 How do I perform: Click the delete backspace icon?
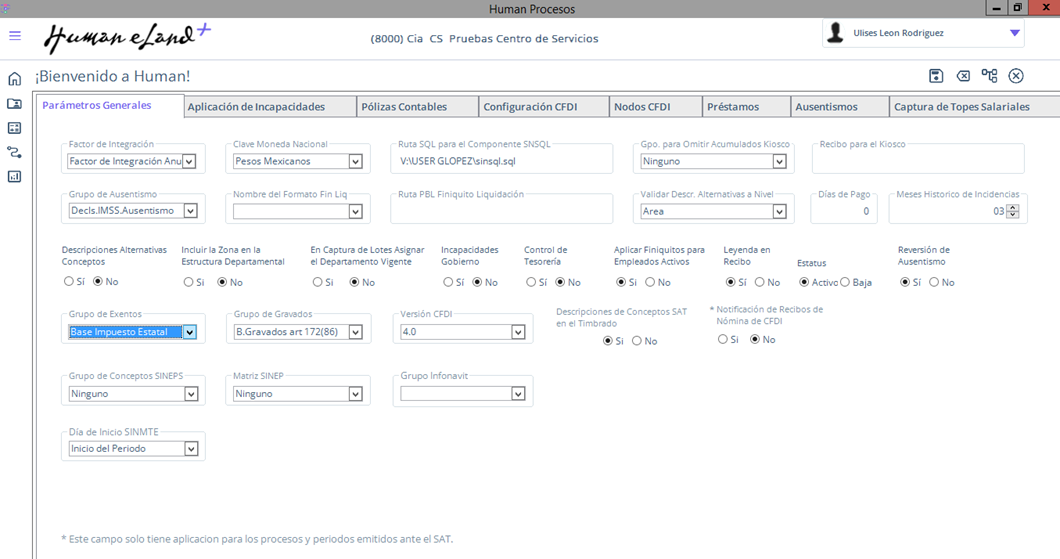tap(963, 76)
